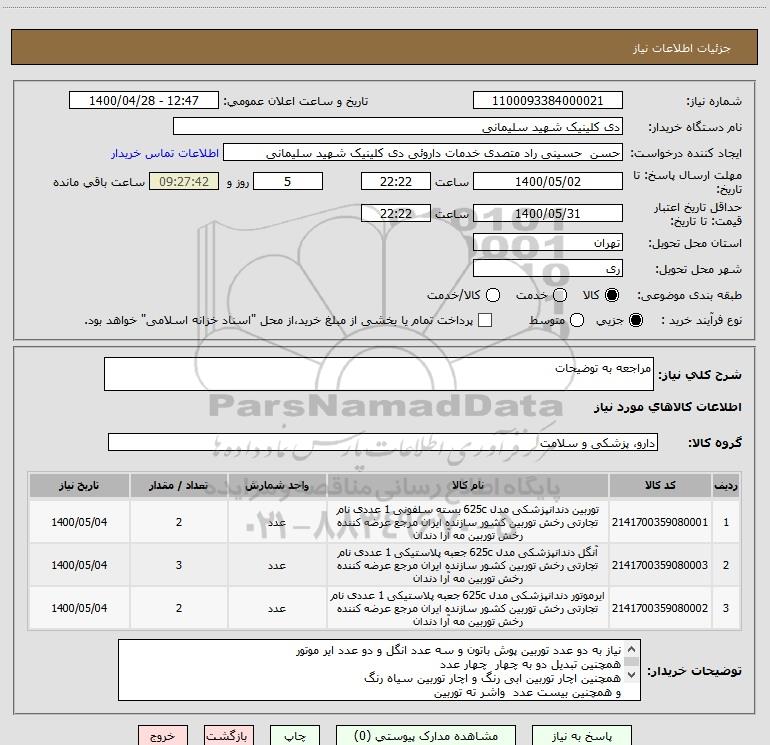Click the response deadline time 22:22 field
This screenshot has width=770, height=745.
396,181
